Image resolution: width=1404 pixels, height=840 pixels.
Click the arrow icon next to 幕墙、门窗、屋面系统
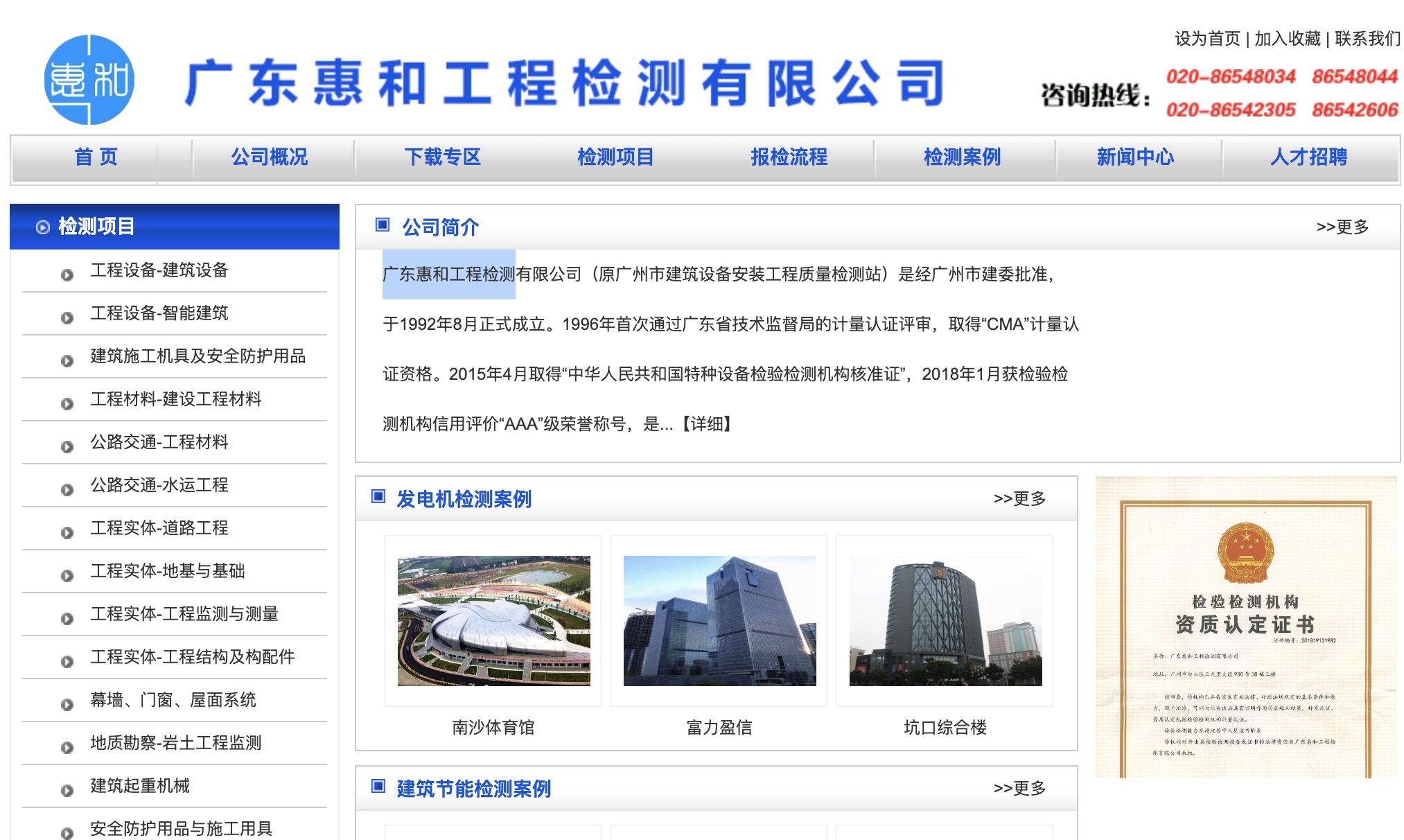[x=67, y=703]
